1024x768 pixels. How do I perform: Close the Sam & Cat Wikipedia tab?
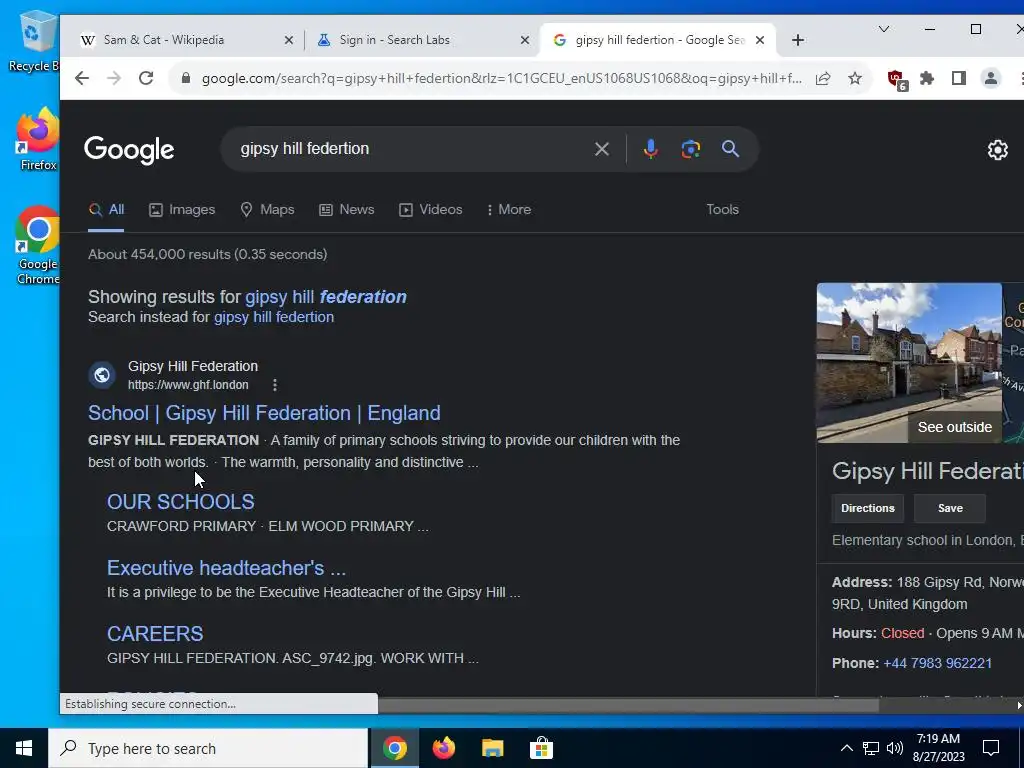coord(289,40)
